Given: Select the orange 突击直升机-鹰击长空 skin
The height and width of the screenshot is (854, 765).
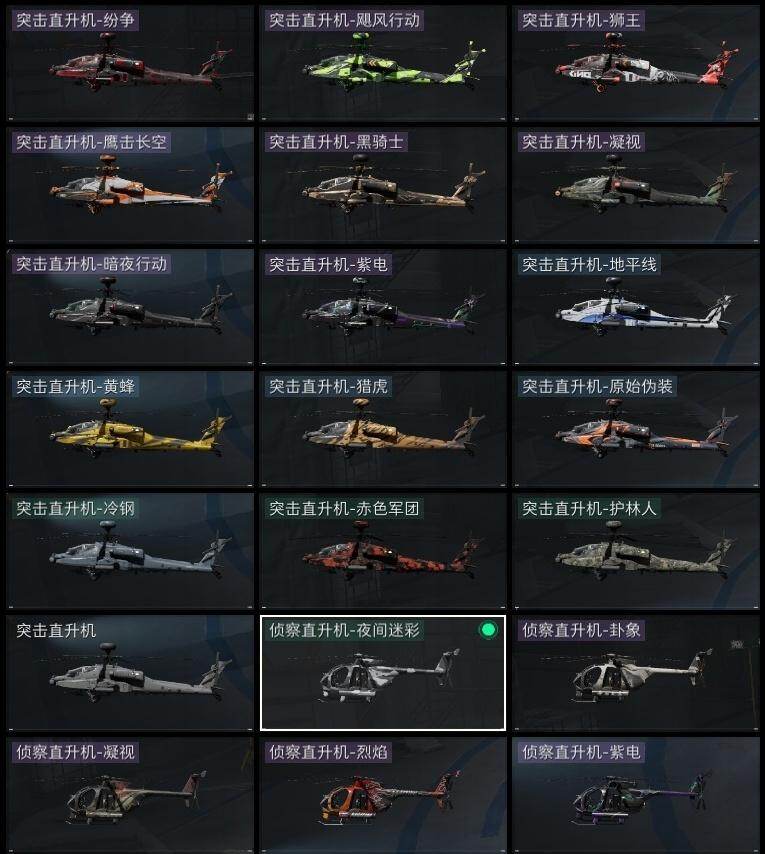Looking at the screenshot, I should 130,185.
